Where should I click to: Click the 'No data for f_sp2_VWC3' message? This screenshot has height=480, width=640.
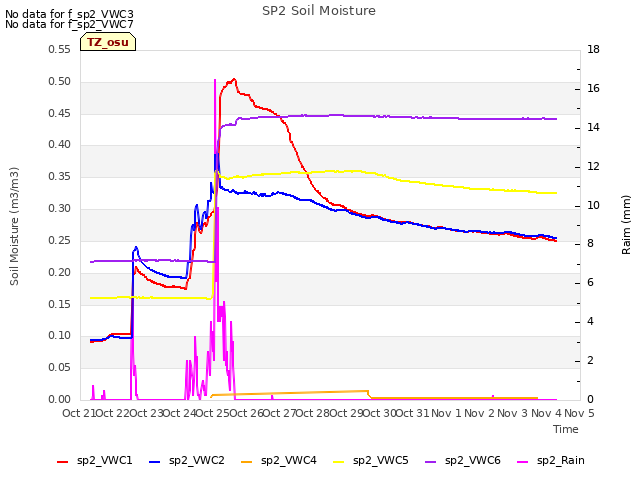tap(69, 14)
